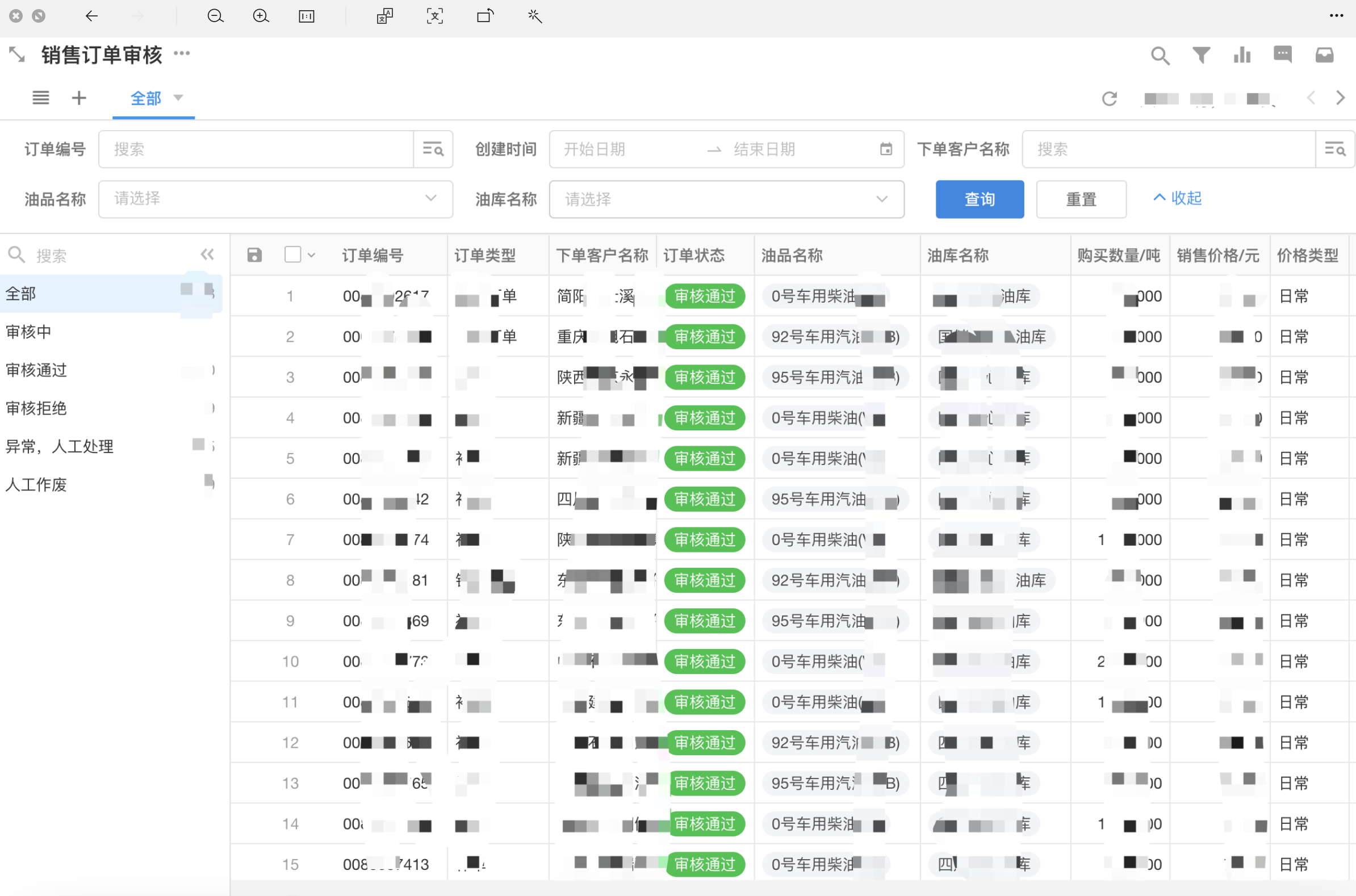Click the magic wand toolbar icon
1356x896 pixels.
pyautogui.click(x=535, y=16)
